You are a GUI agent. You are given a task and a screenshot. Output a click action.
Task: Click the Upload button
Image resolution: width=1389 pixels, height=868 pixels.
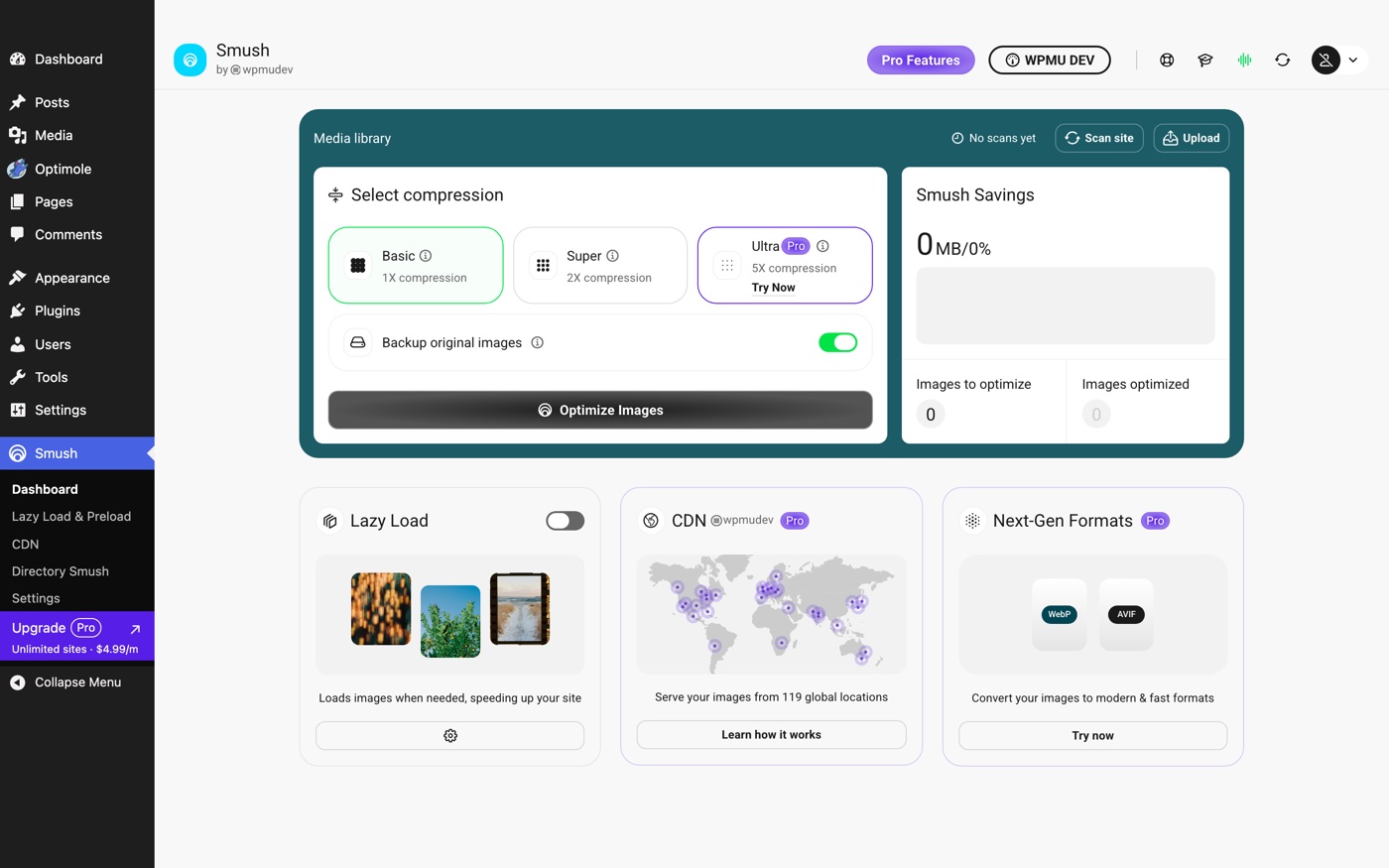(x=1192, y=138)
